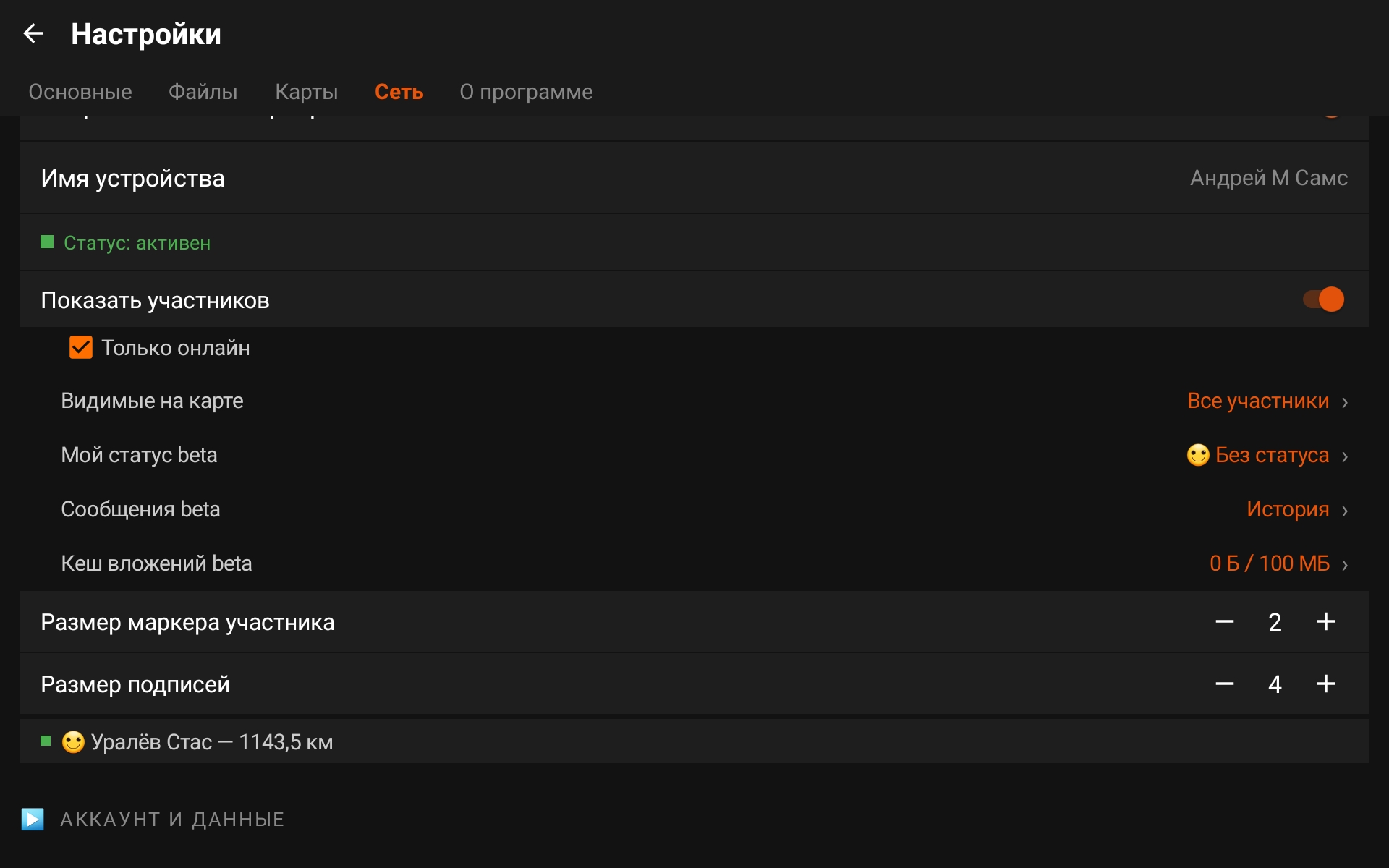The height and width of the screenshot is (868, 1389).
Task: Click smiley icon next to Уралёв Стас
Action: [x=73, y=742]
